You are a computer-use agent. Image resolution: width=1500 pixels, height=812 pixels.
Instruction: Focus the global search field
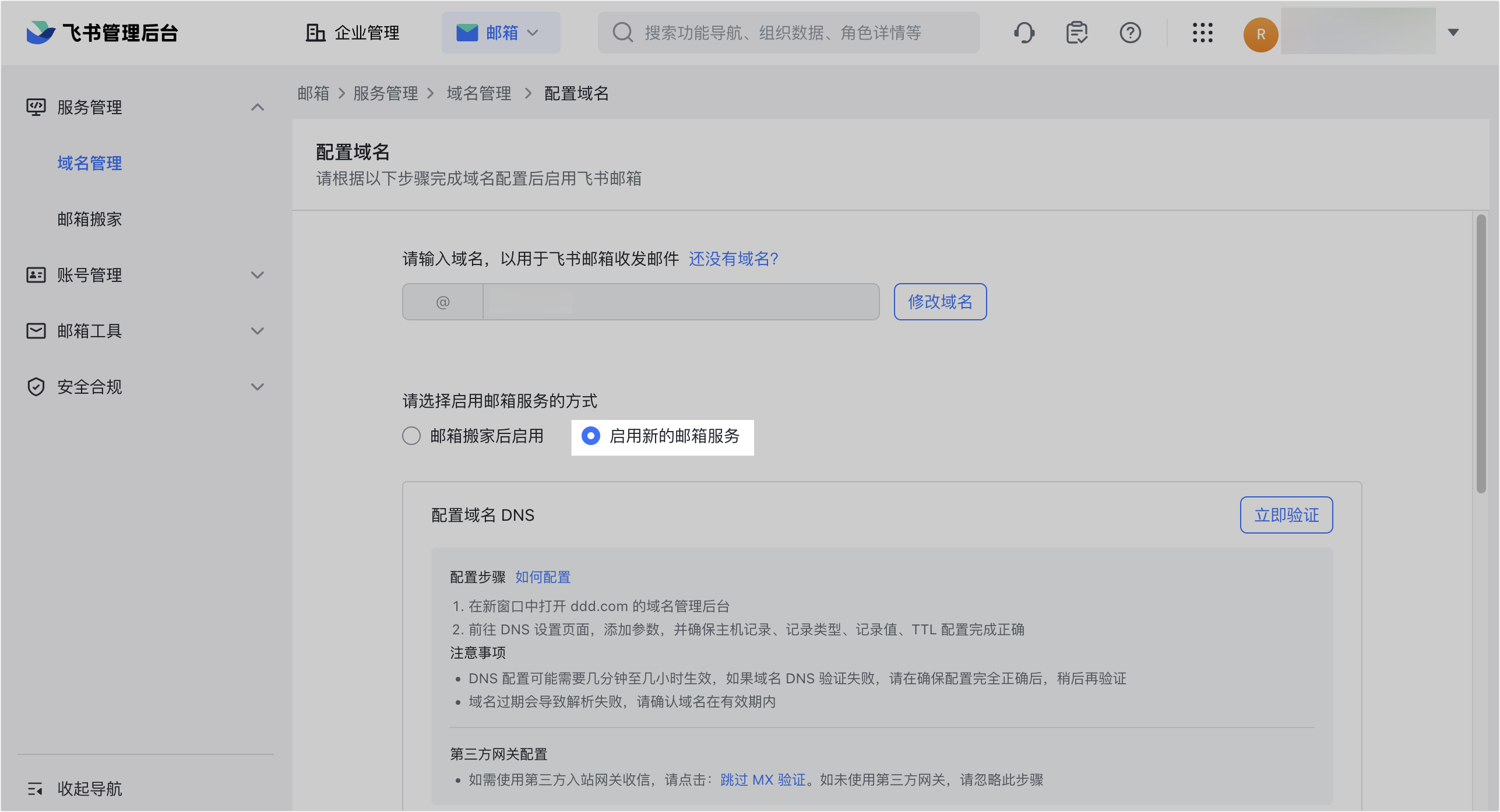pos(788,33)
